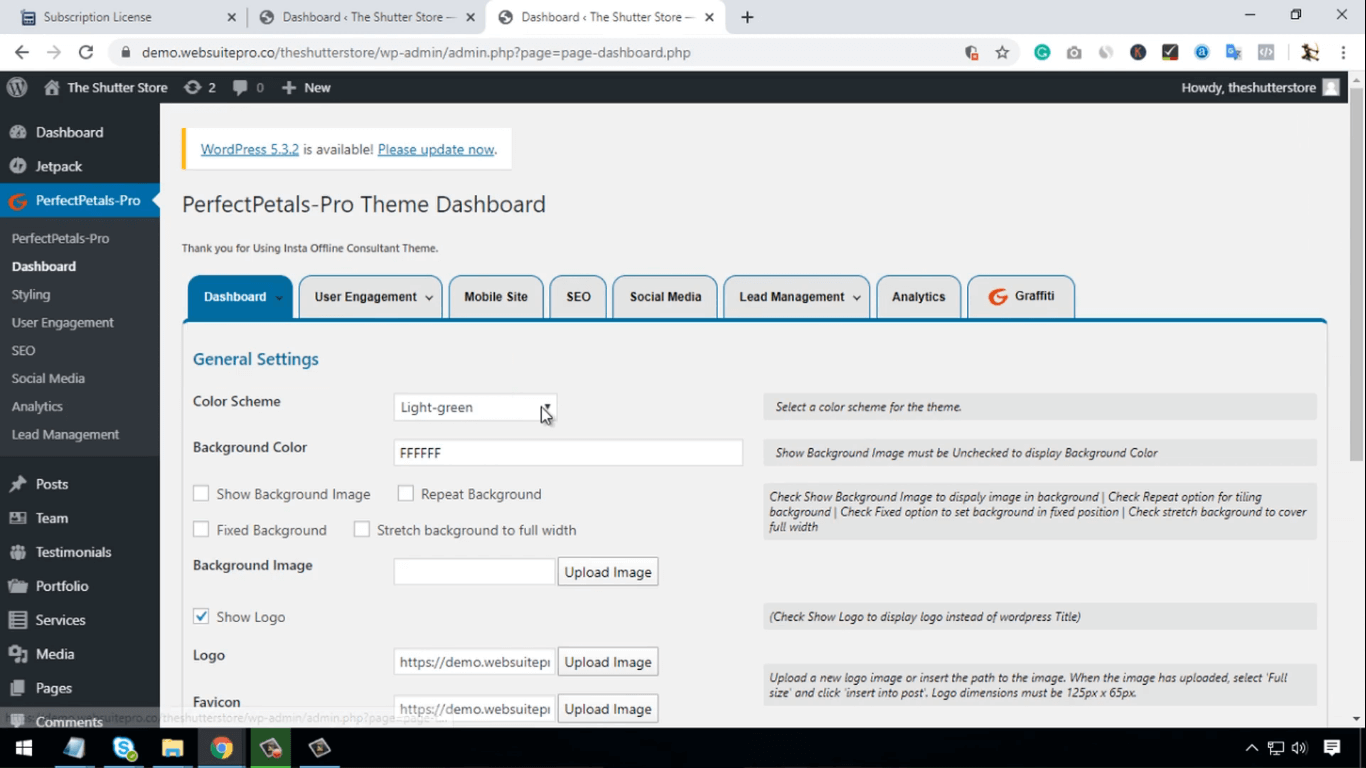Click the Please update now link

pos(436,149)
